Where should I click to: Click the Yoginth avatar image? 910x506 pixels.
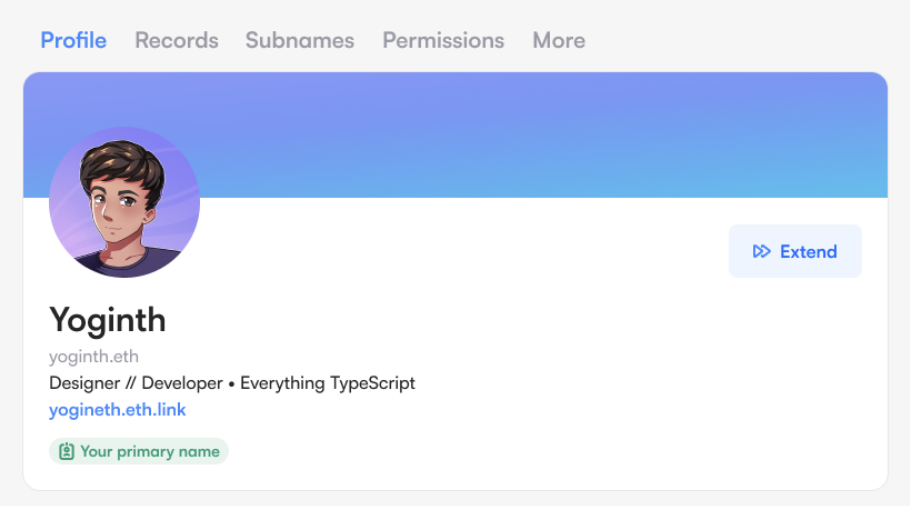pyautogui.click(x=124, y=203)
